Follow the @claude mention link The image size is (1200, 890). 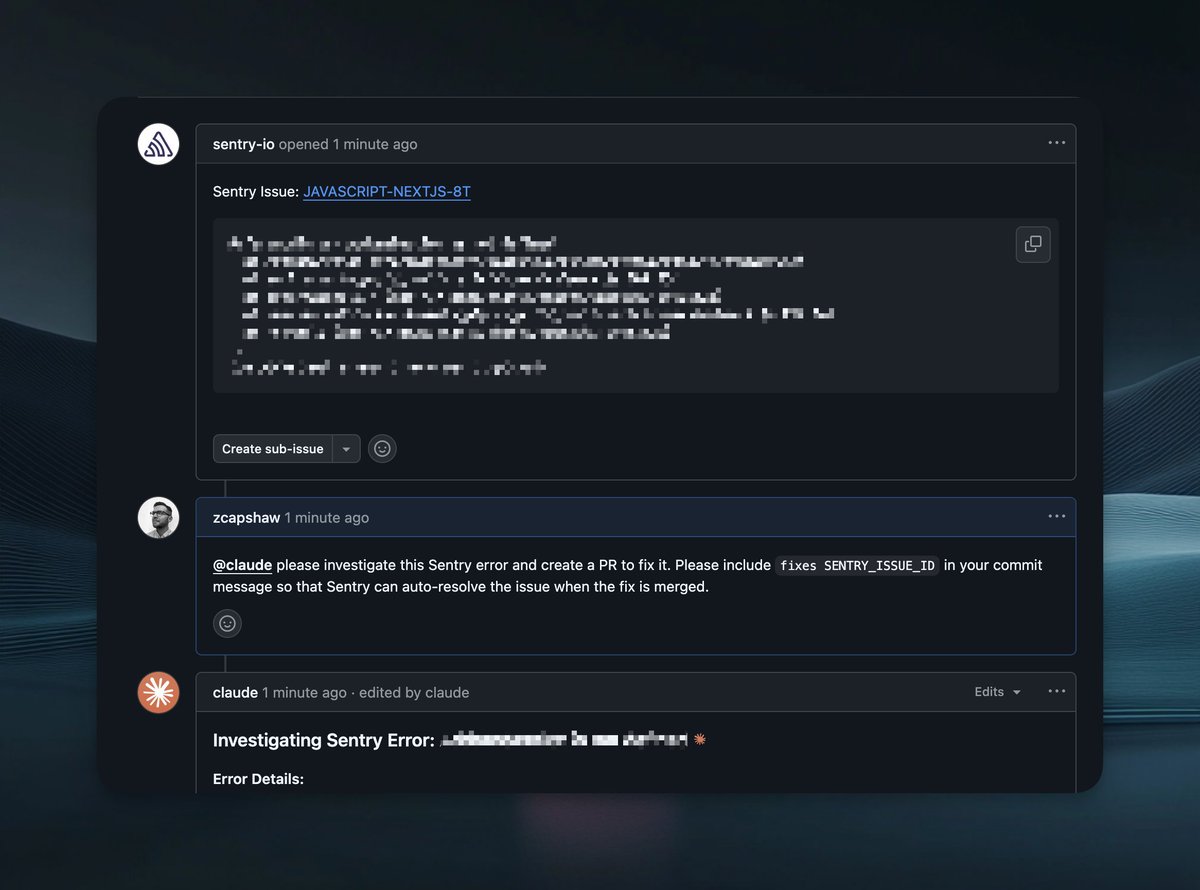click(x=243, y=565)
